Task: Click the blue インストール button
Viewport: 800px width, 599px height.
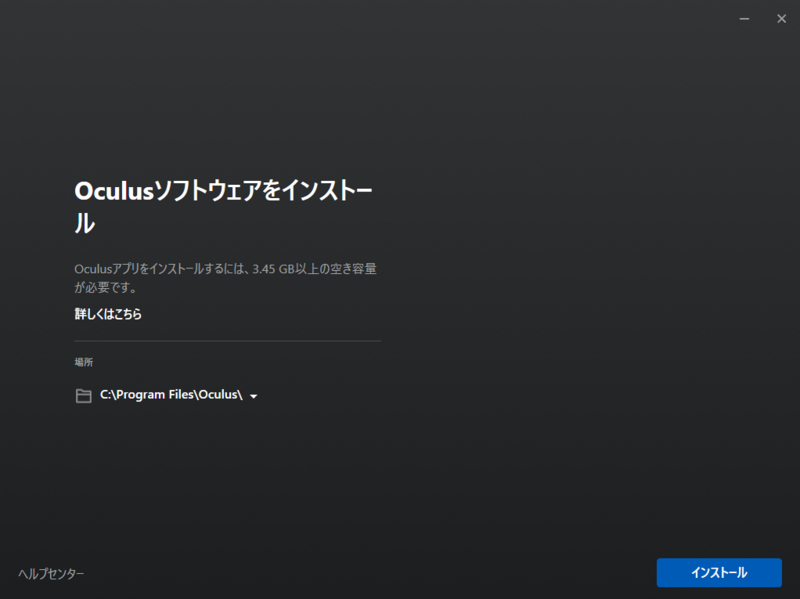Action: point(719,572)
